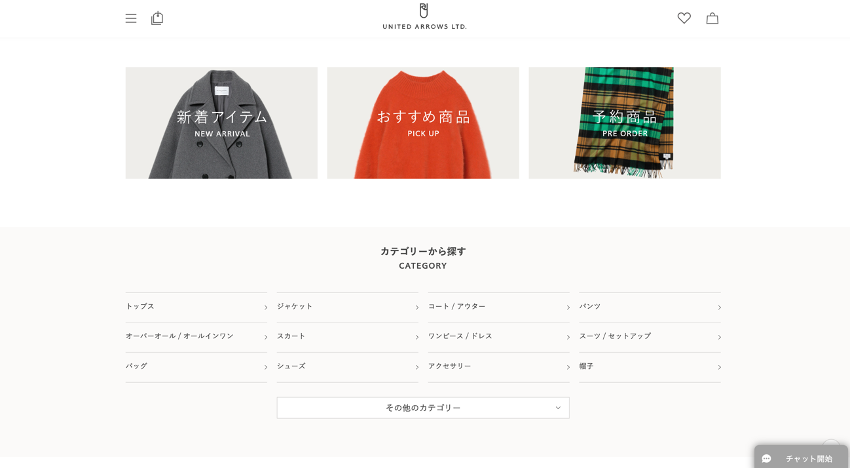Click the chat bubble icon

coord(767,459)
